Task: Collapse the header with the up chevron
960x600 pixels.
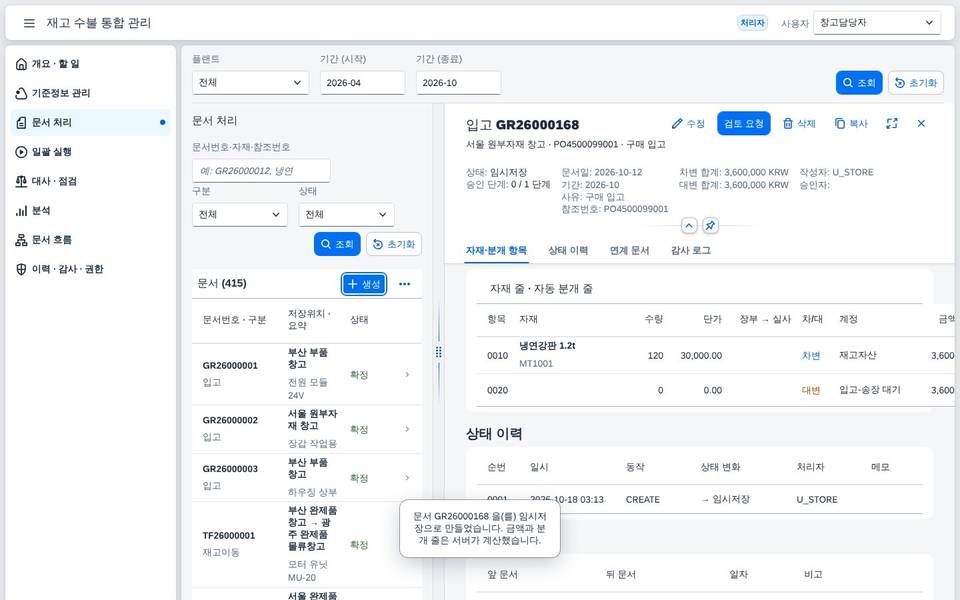Action: 689,226
